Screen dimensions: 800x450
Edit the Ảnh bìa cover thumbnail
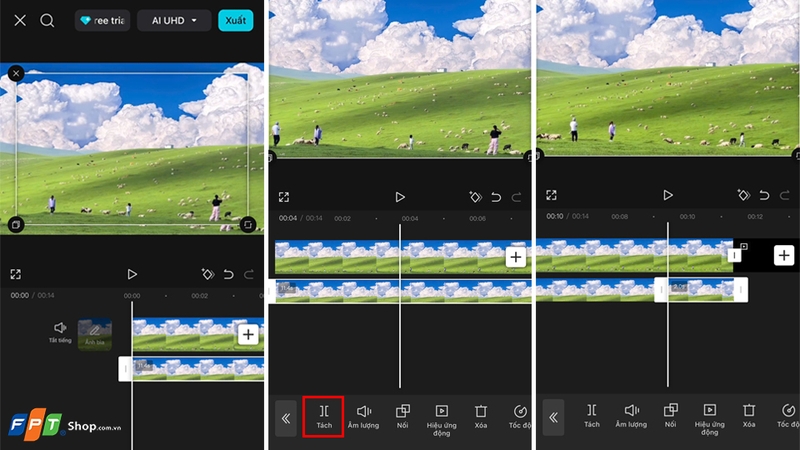coord(94,335)
